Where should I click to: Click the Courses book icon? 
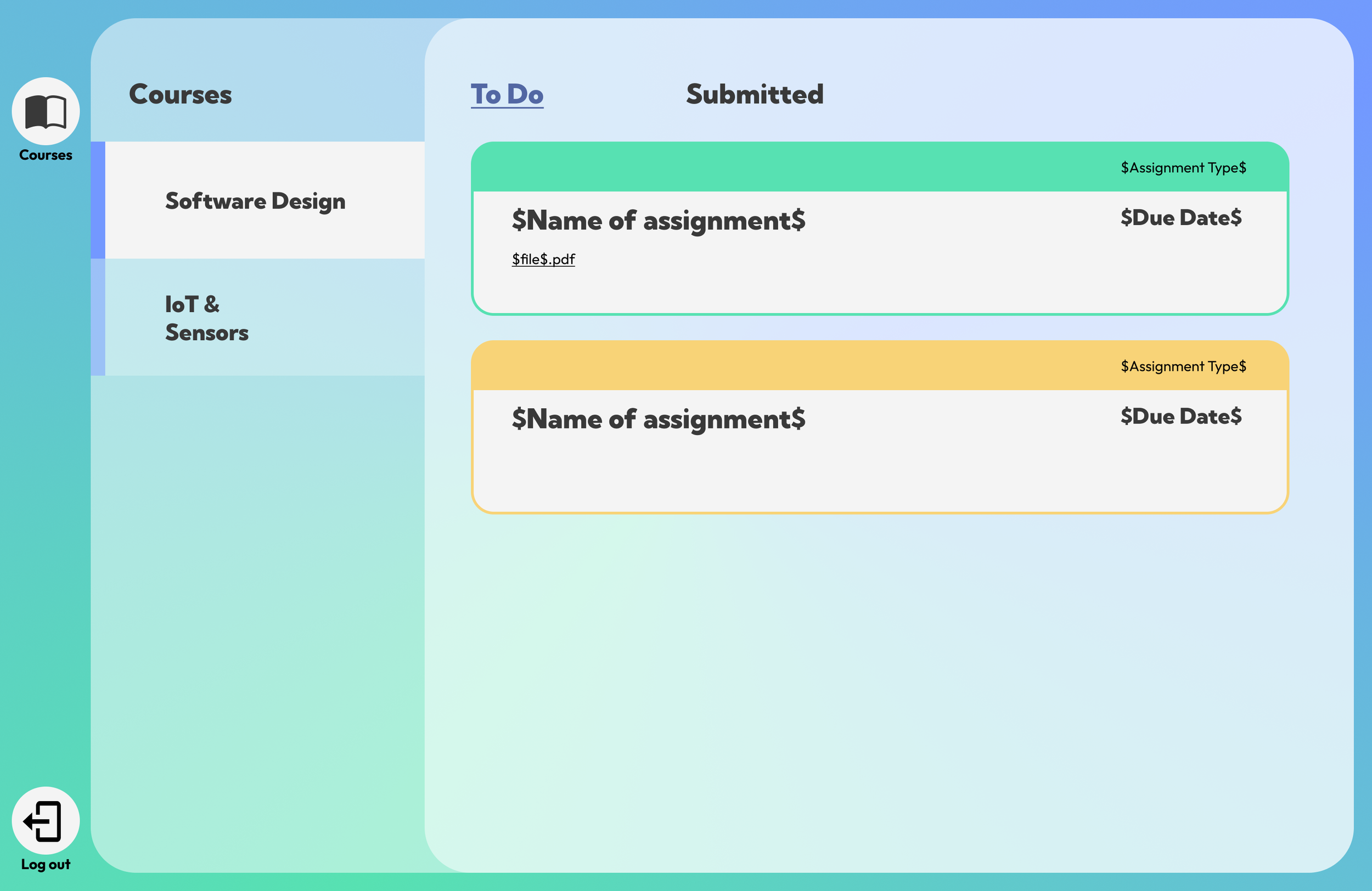[x=46, y=111]
